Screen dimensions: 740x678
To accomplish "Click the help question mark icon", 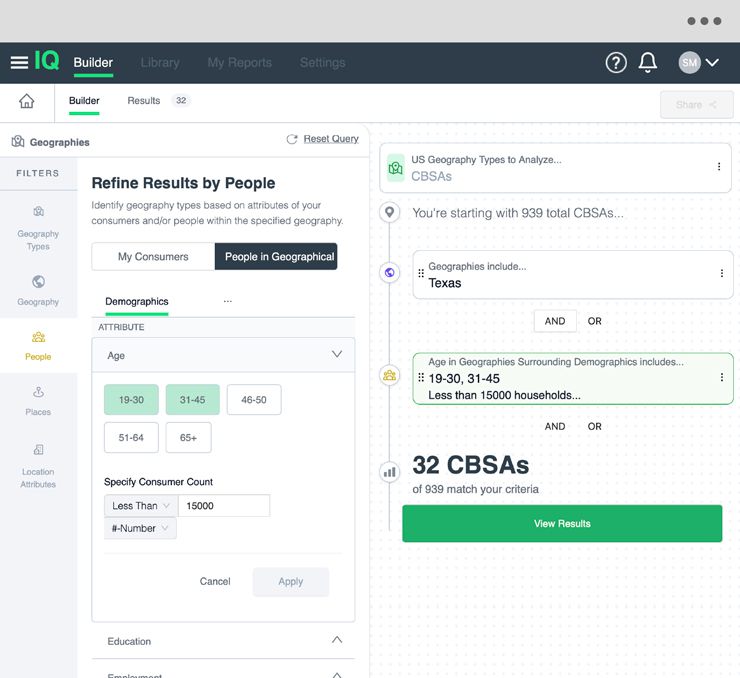I will click(616, 62).
